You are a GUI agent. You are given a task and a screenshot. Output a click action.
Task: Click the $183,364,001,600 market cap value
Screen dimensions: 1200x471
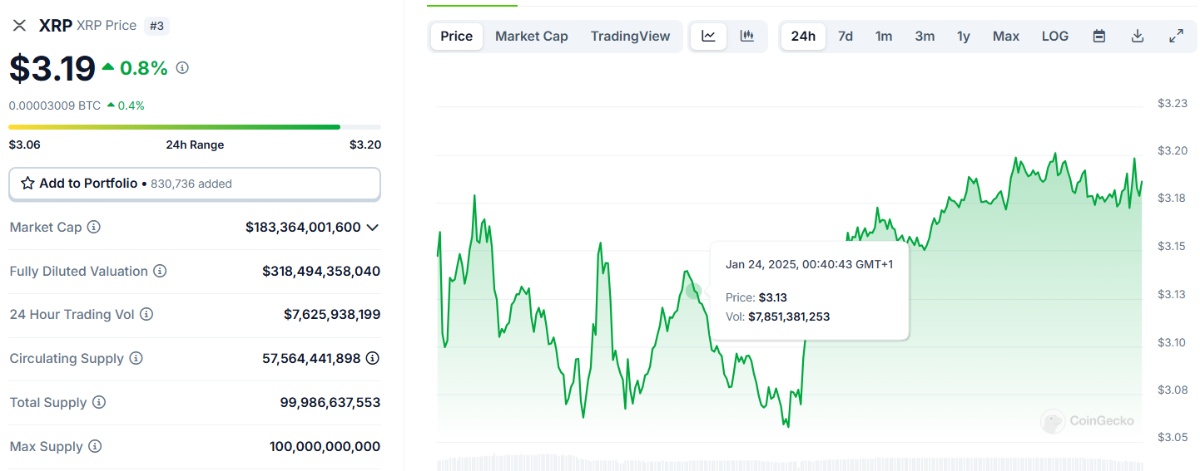[x=303, y=227]
